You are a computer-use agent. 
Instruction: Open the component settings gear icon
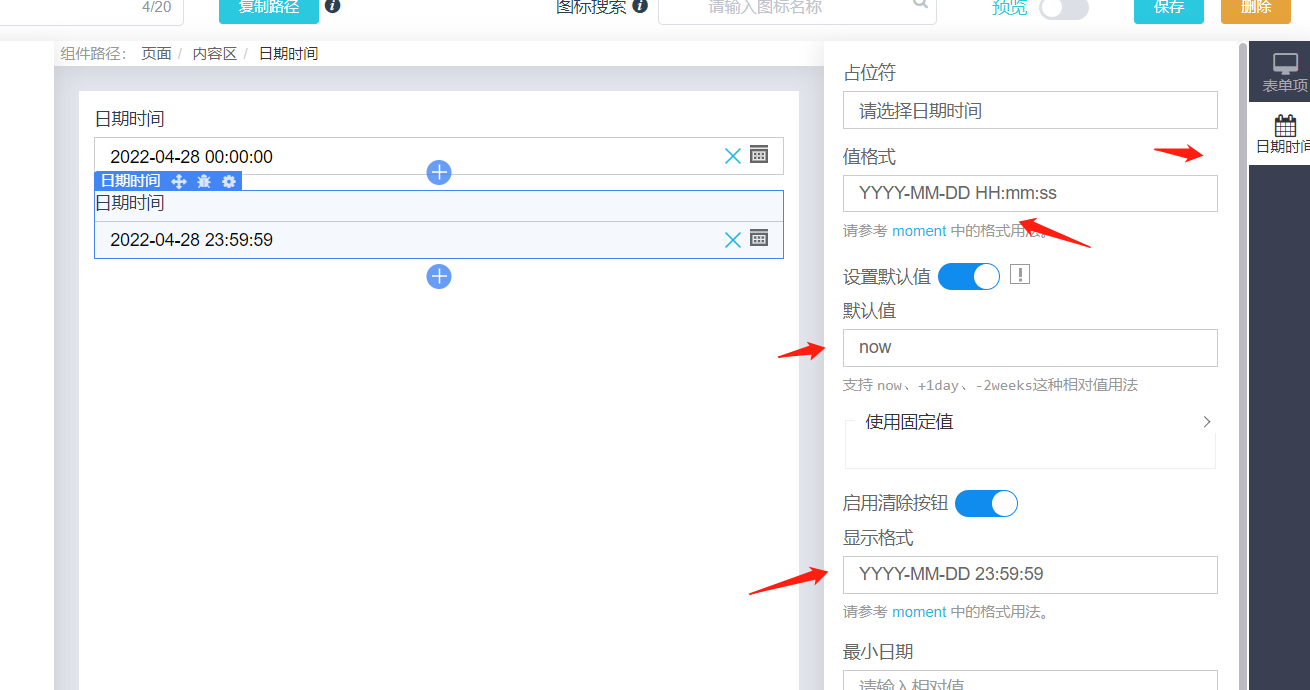229,181
